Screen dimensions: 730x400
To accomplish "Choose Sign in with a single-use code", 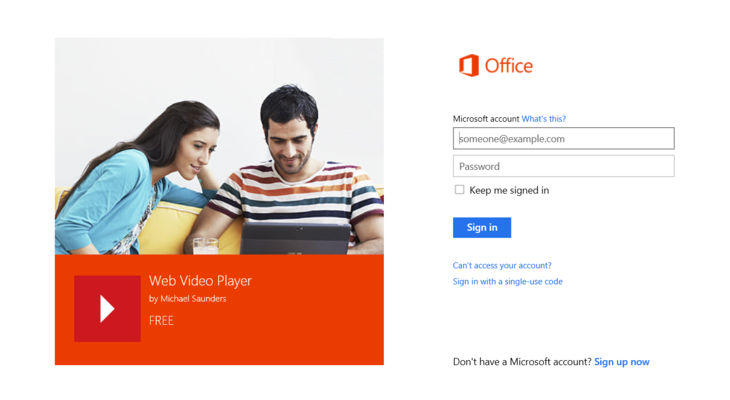I will (507, 281).
